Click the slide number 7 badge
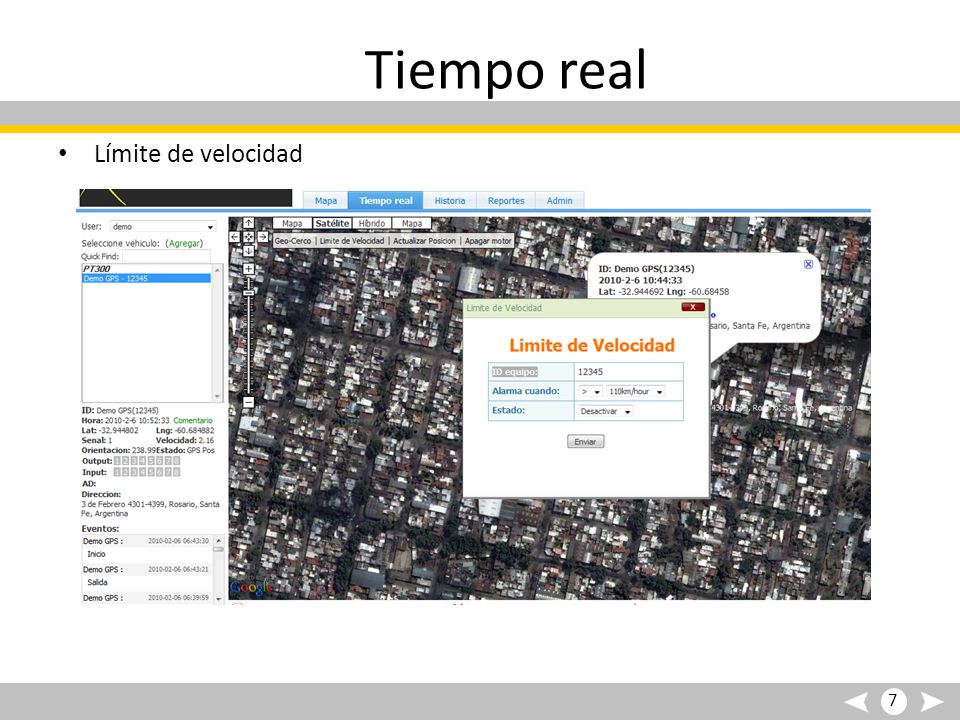The image size is (960, 720). (893, 700)
